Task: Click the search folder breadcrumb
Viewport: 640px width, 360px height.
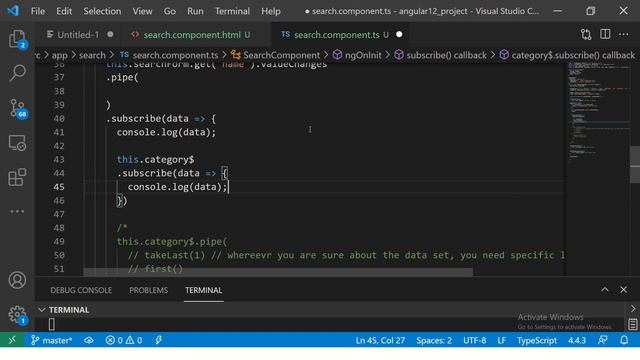Action: point(92,55)
